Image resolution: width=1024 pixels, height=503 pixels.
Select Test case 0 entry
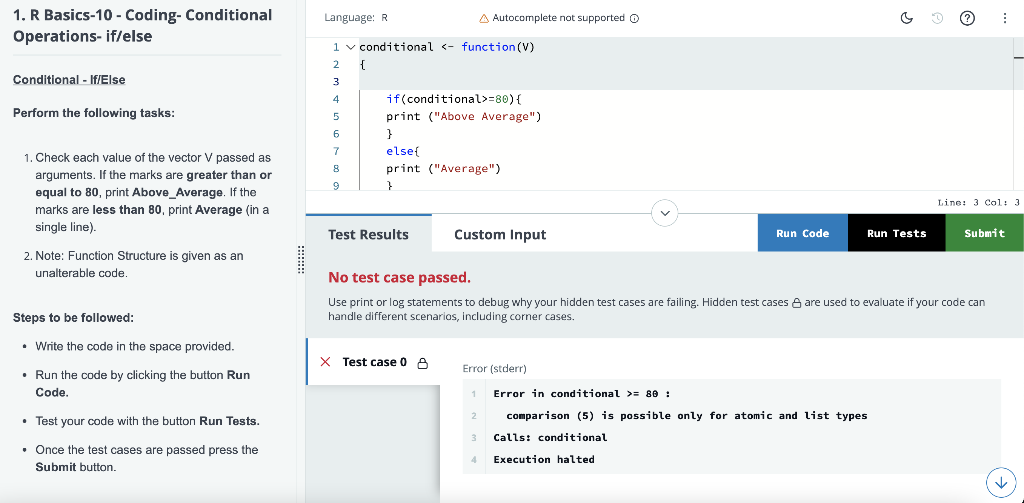point(373,362)
